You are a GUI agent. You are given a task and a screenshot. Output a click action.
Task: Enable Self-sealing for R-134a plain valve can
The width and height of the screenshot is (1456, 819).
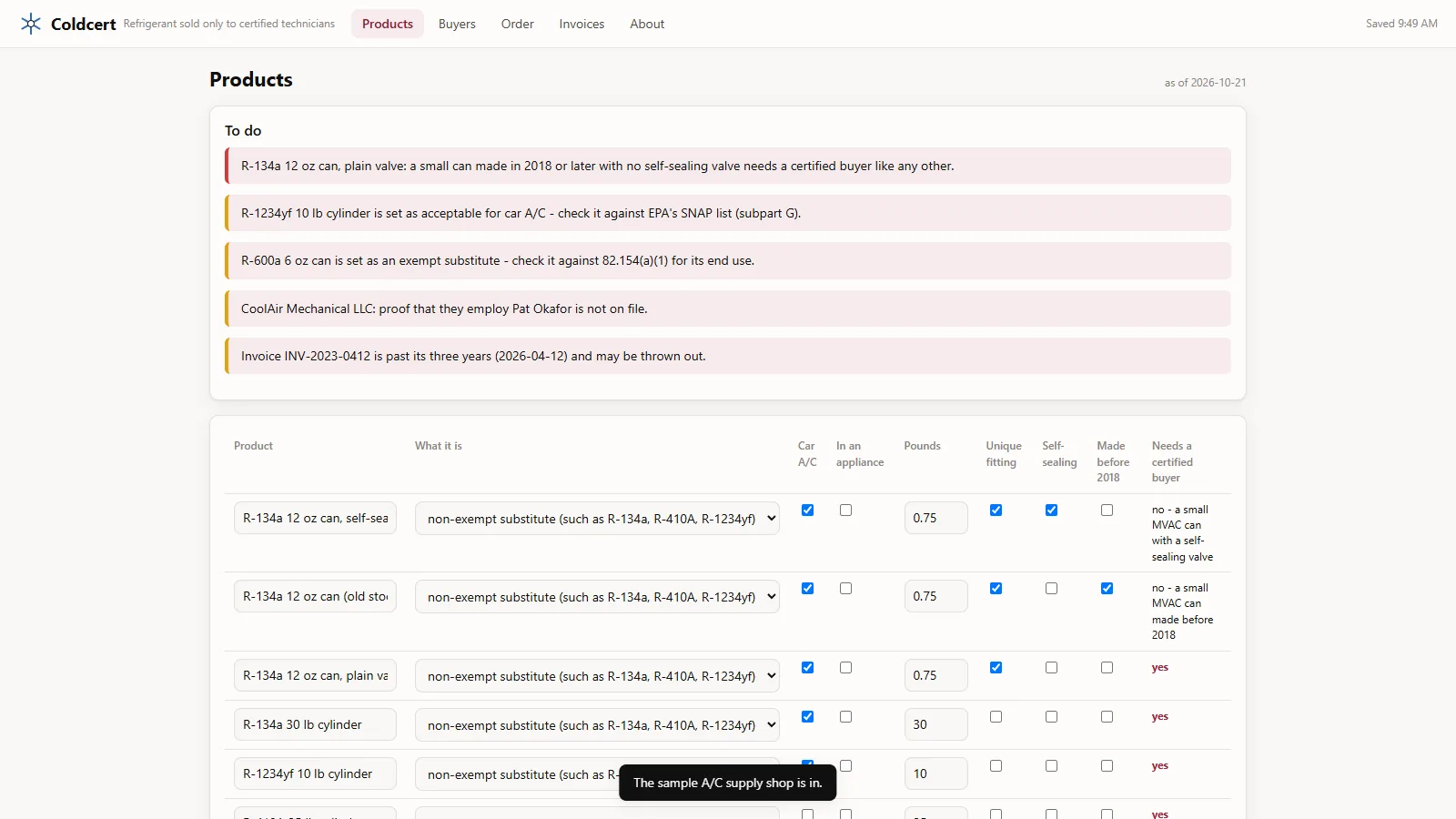[1051, 668]
